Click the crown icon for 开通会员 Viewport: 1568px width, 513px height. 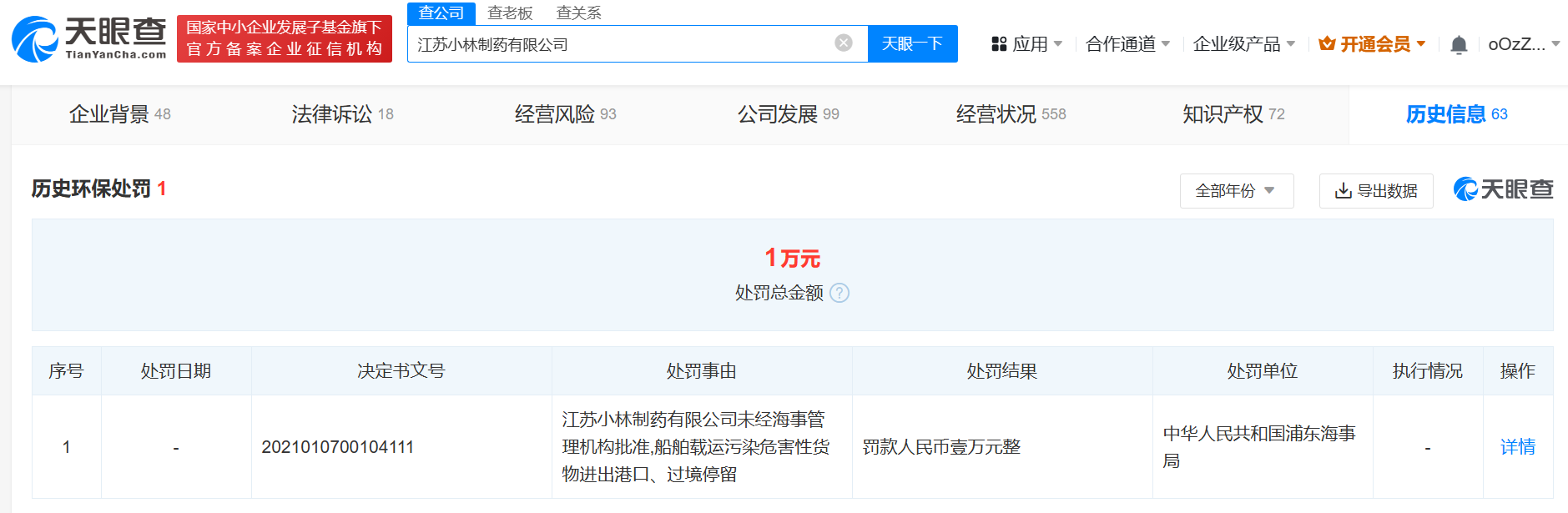(1327, 44)
